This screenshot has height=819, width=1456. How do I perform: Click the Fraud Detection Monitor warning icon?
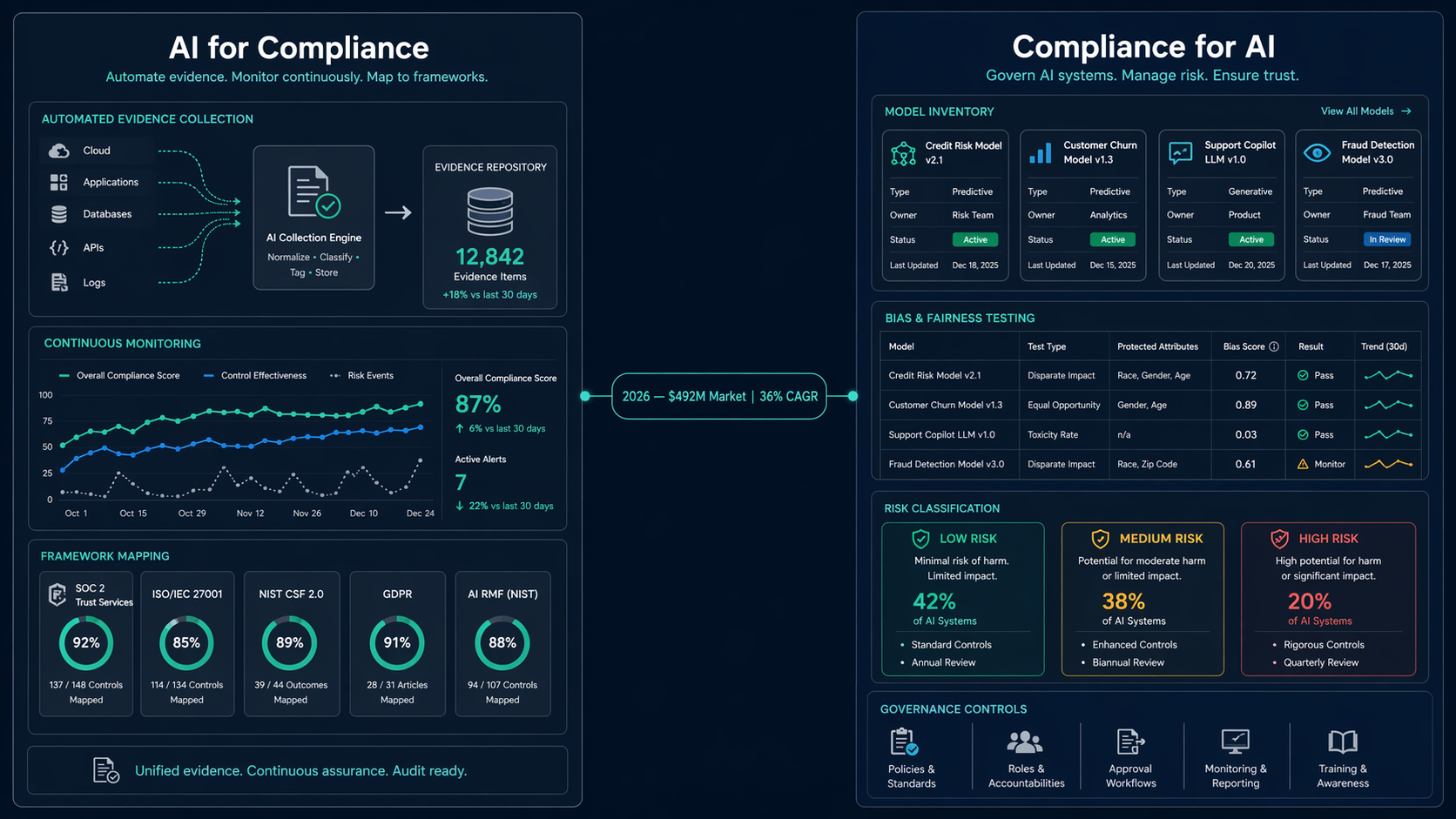(1303, 464)
